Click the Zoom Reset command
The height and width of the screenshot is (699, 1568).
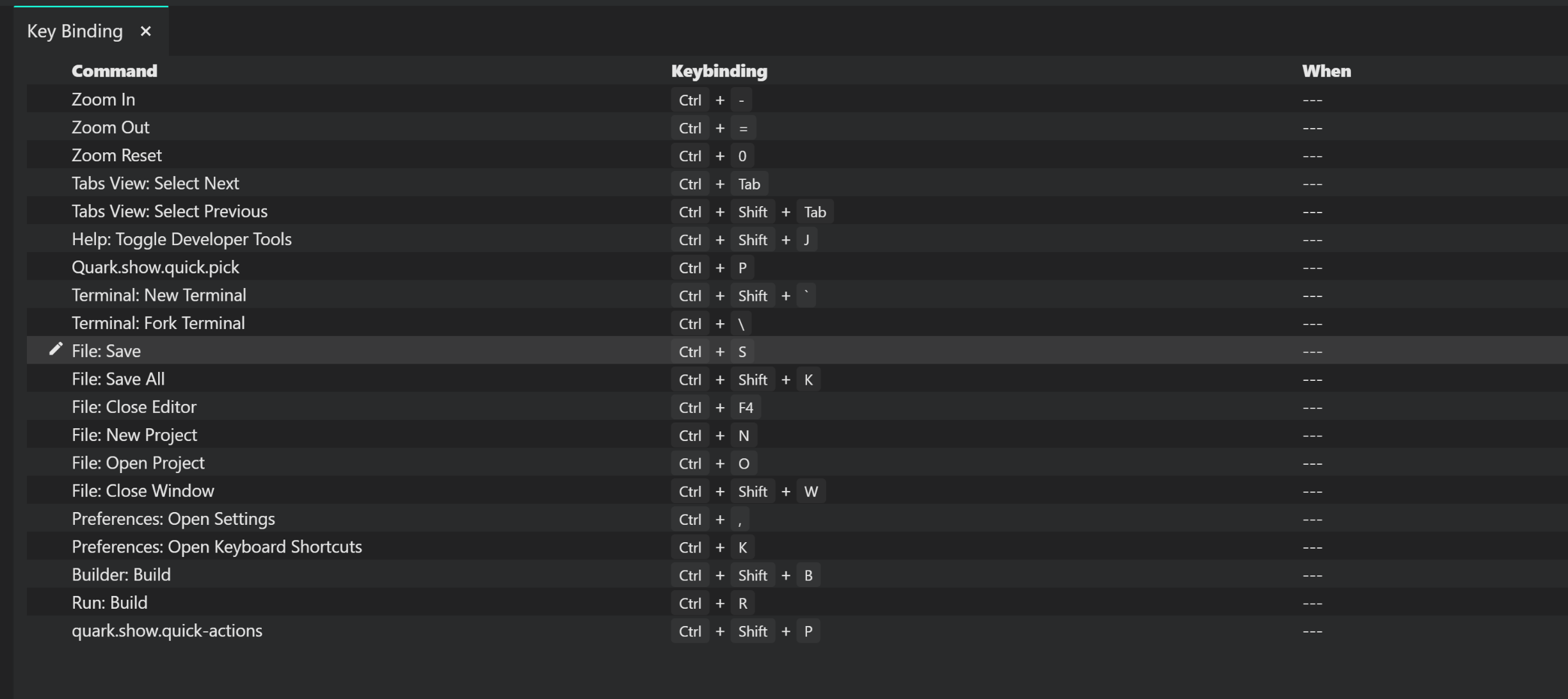coord(116,156)
